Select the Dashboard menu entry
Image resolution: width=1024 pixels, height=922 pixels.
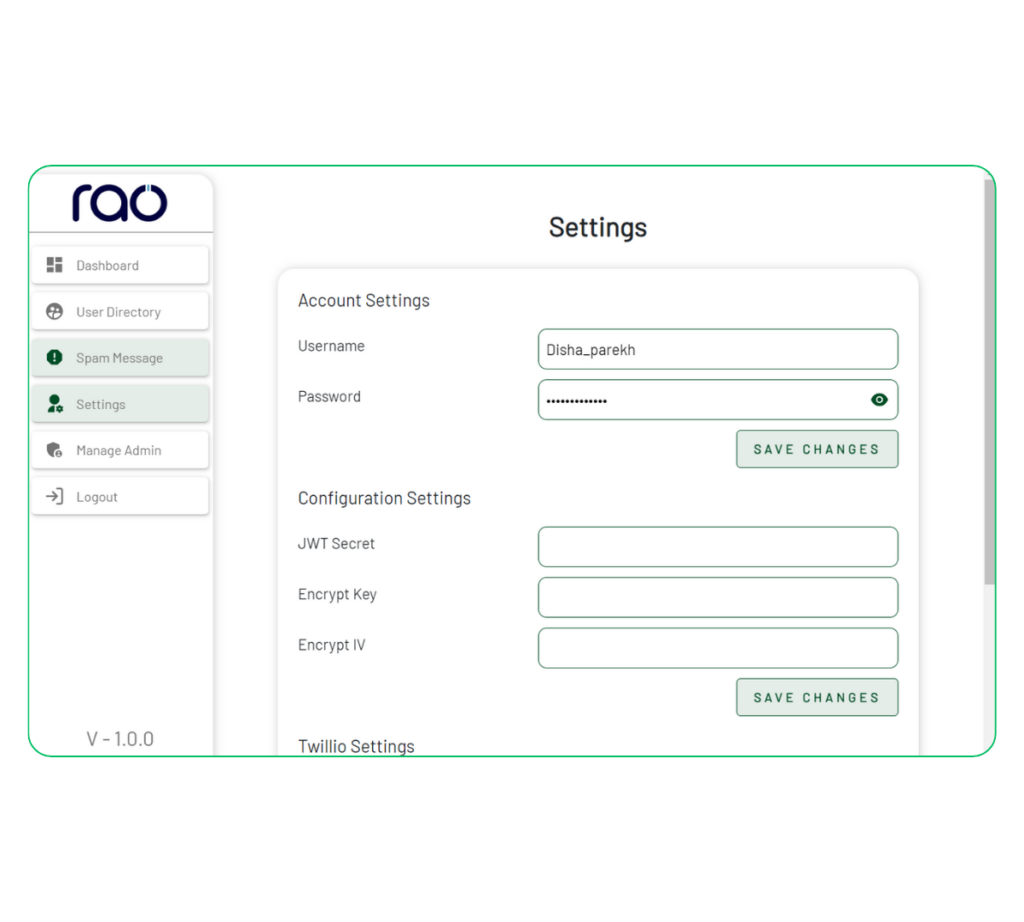tap(120, 265)
